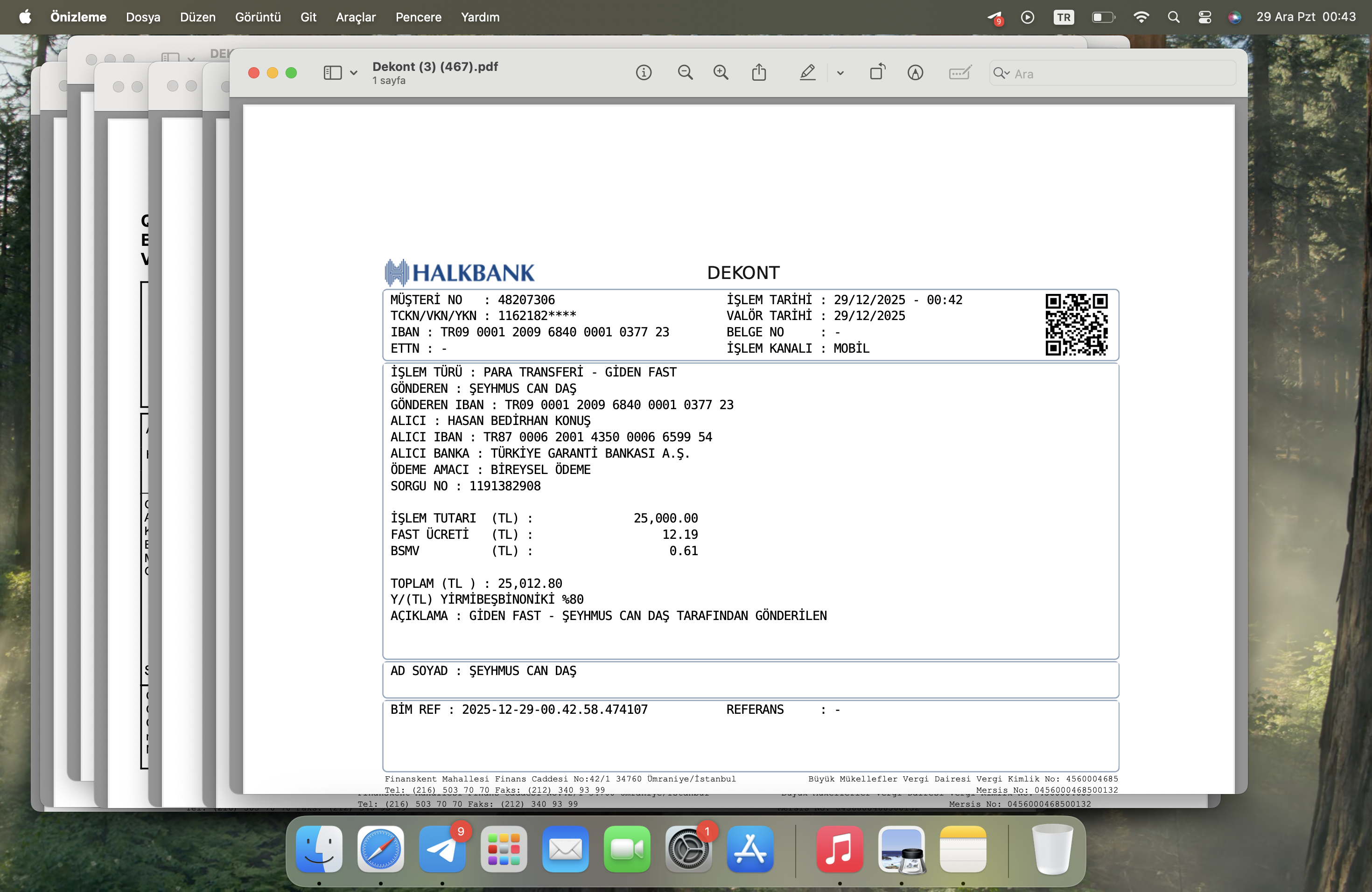Viewport: 1372px width, 892px height.
Task: Open Launchpad from the Dock
Action: coord(504,849)
